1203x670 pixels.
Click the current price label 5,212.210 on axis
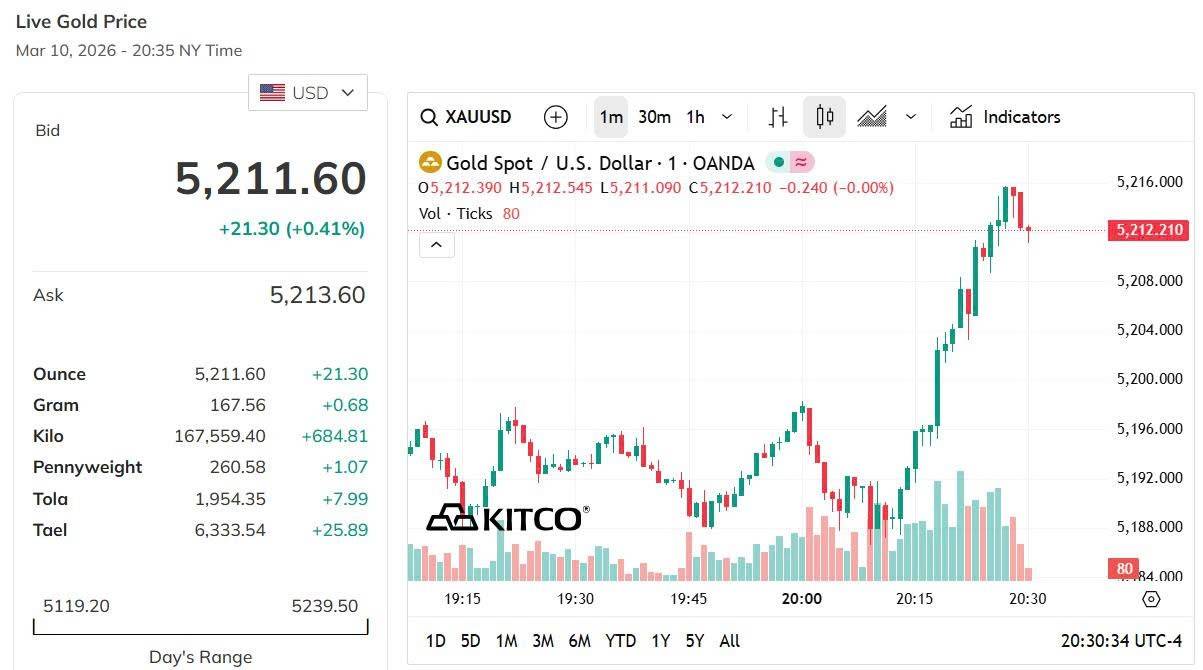1147,231
